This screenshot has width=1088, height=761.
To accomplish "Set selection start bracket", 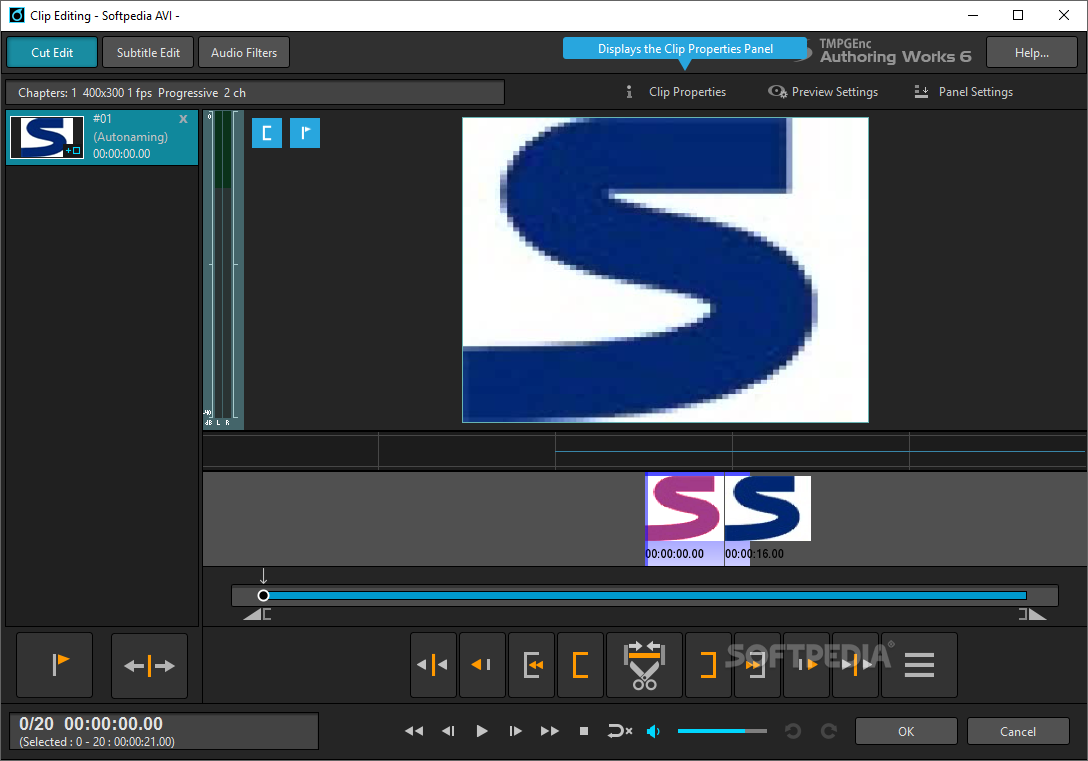I will [581, 665].
